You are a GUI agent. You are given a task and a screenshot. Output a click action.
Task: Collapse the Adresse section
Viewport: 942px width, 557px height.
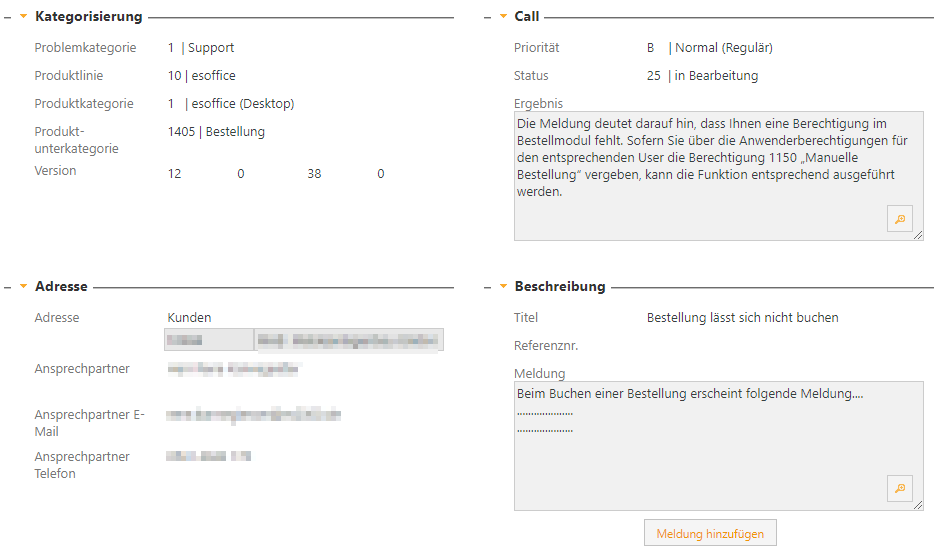click(x=23, y=287)
